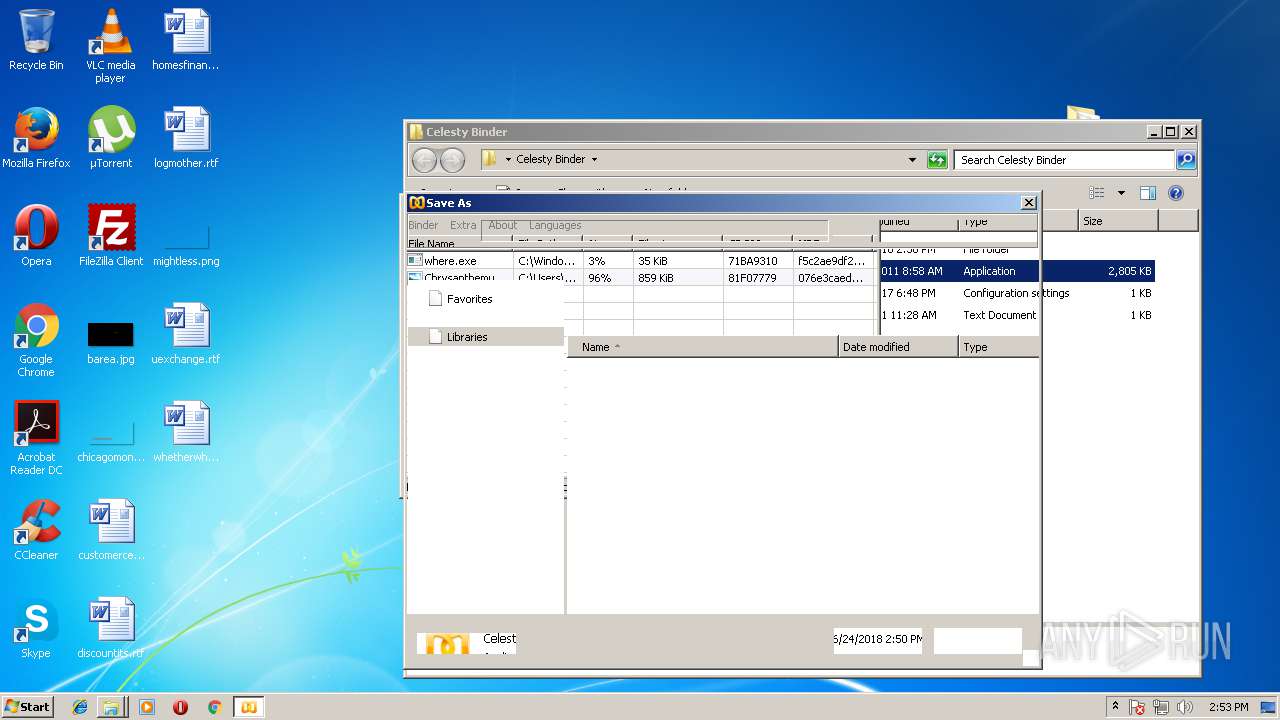The height and width of the screenshot is (720, 1280).
Task: Select the Configuration settings file row
Action: (x=1017, y=293)
